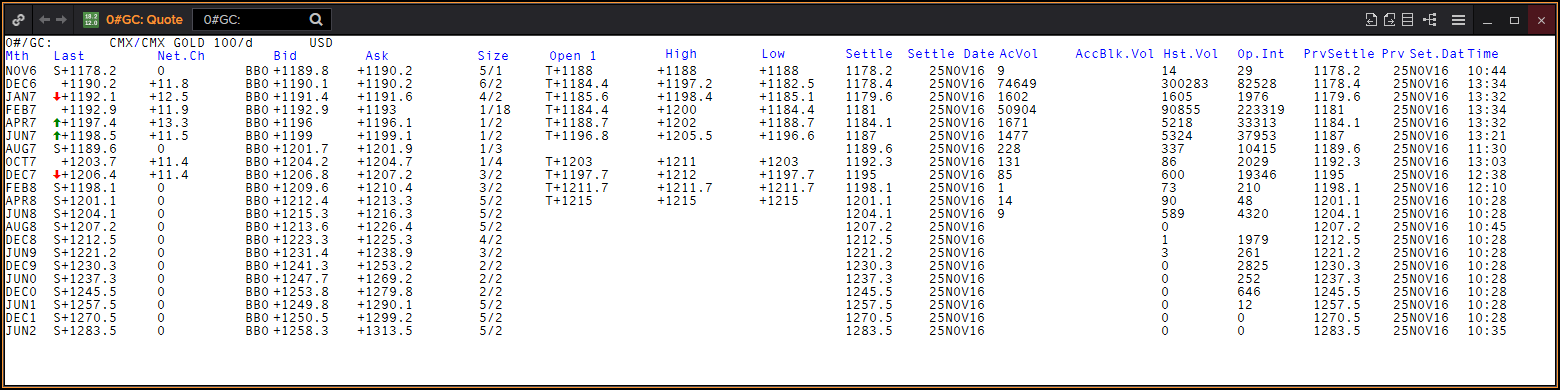The width and height of the screenshot is (1560, 390).
Task: Select the NOV6 contract month
Action: (x=21, y=71)
